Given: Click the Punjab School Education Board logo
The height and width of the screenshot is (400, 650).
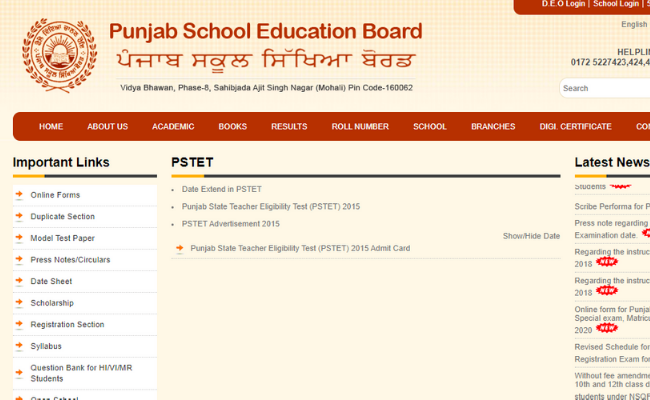Looking at the screenshot, I should 59,56.
